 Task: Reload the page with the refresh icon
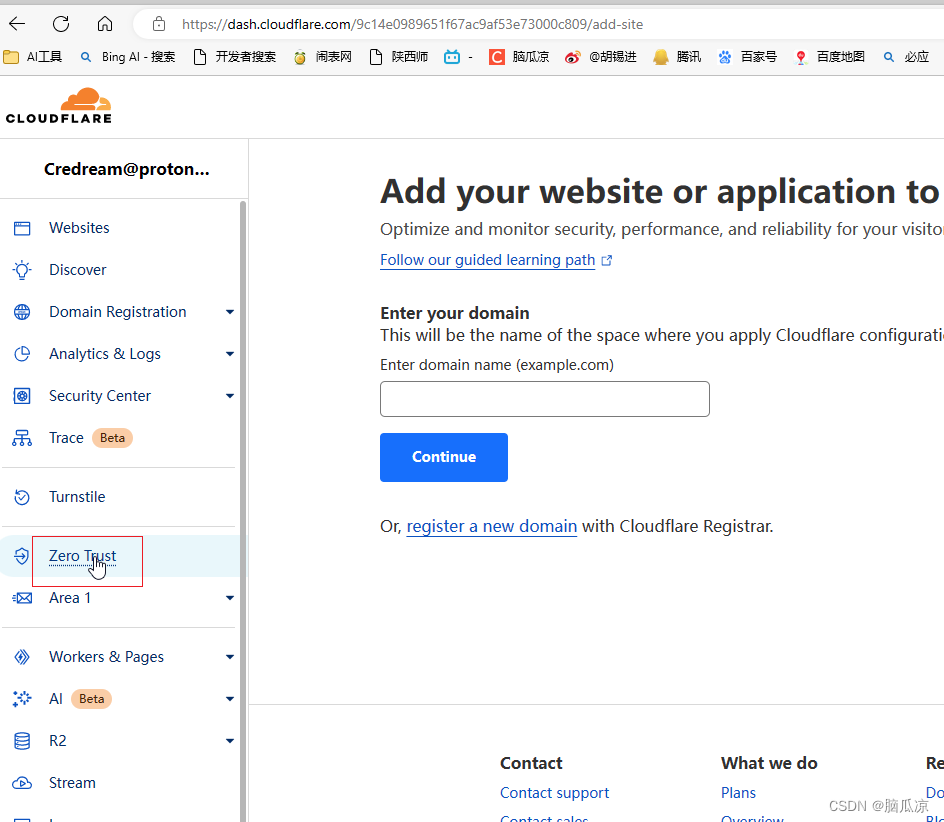61,24
